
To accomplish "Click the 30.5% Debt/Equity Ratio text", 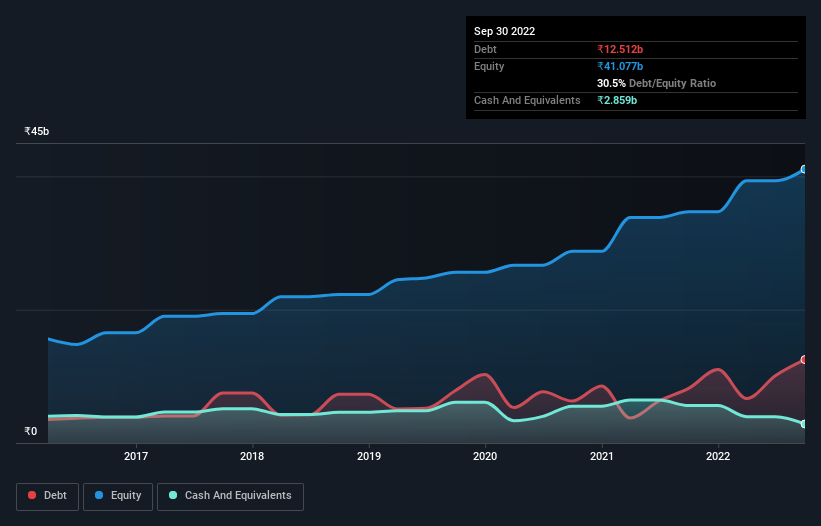I will 657,83.
